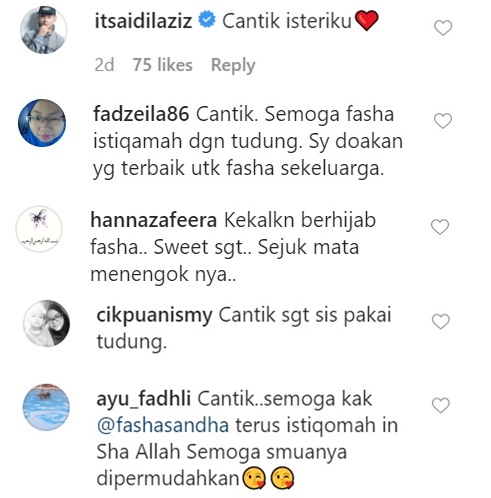The height and width of the screenshot is (498, 491).
Task: Click the verified badge next to itsaidilaziz
Action: tap(207, 20)
